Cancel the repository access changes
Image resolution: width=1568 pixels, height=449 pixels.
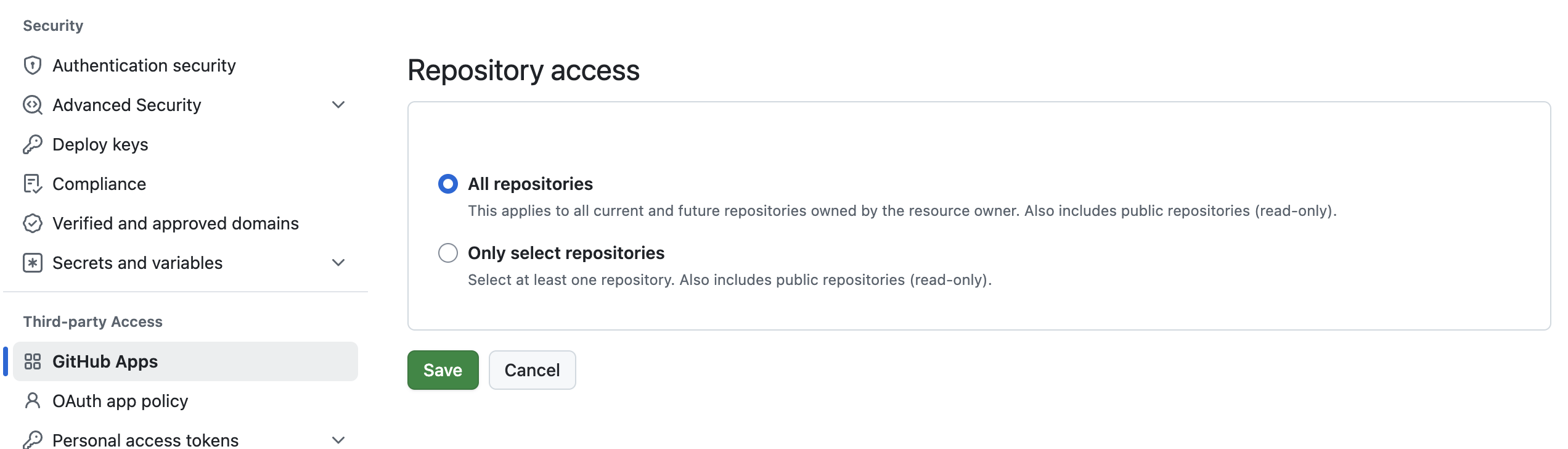[x=533, y=370]
